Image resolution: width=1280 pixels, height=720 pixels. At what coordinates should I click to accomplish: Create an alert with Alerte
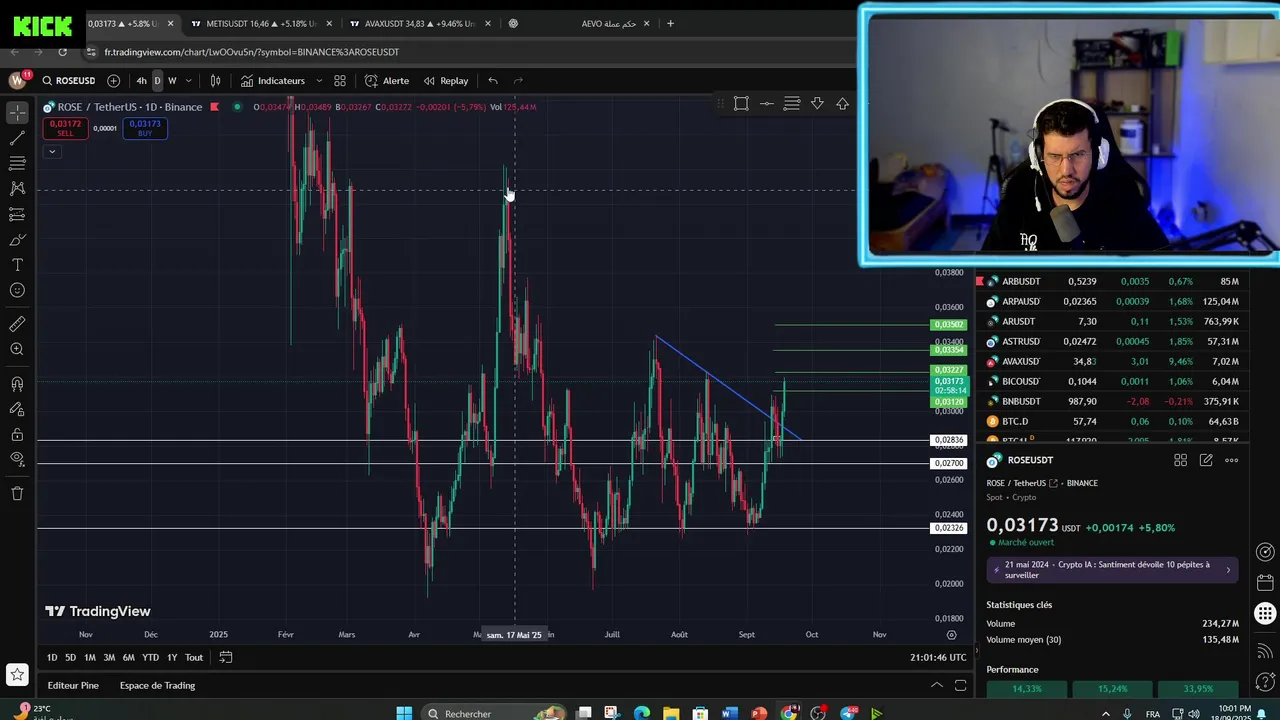click(387, 81)
